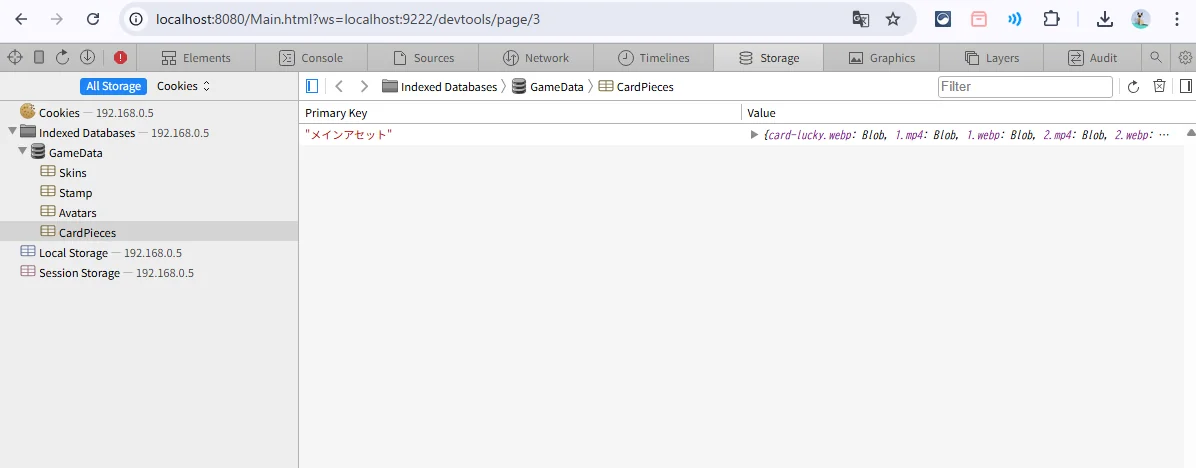Select the Avatars object store

tap(77, 213)
